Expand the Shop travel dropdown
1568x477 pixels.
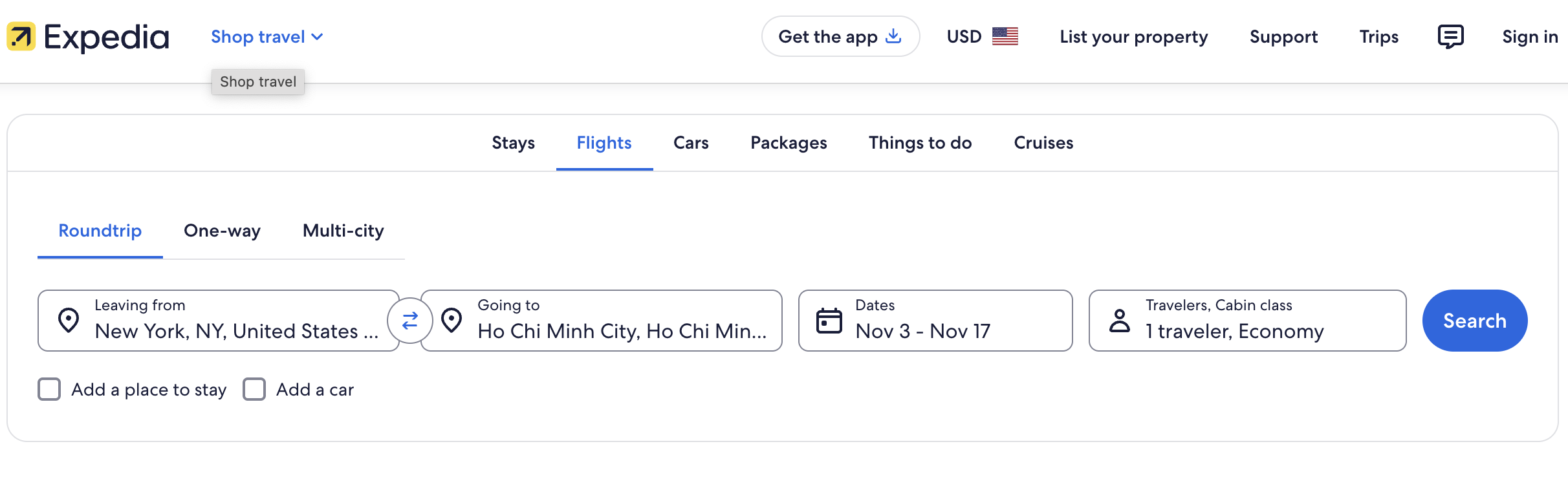pyautogui.click(x=268, y=37)
